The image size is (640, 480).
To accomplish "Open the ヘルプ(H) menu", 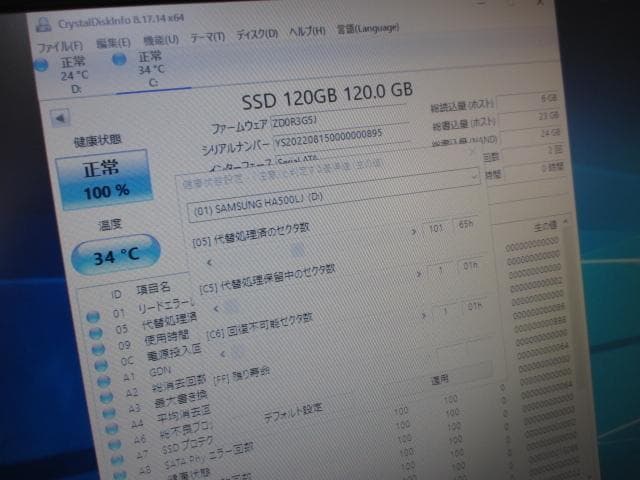I will 307,31.
